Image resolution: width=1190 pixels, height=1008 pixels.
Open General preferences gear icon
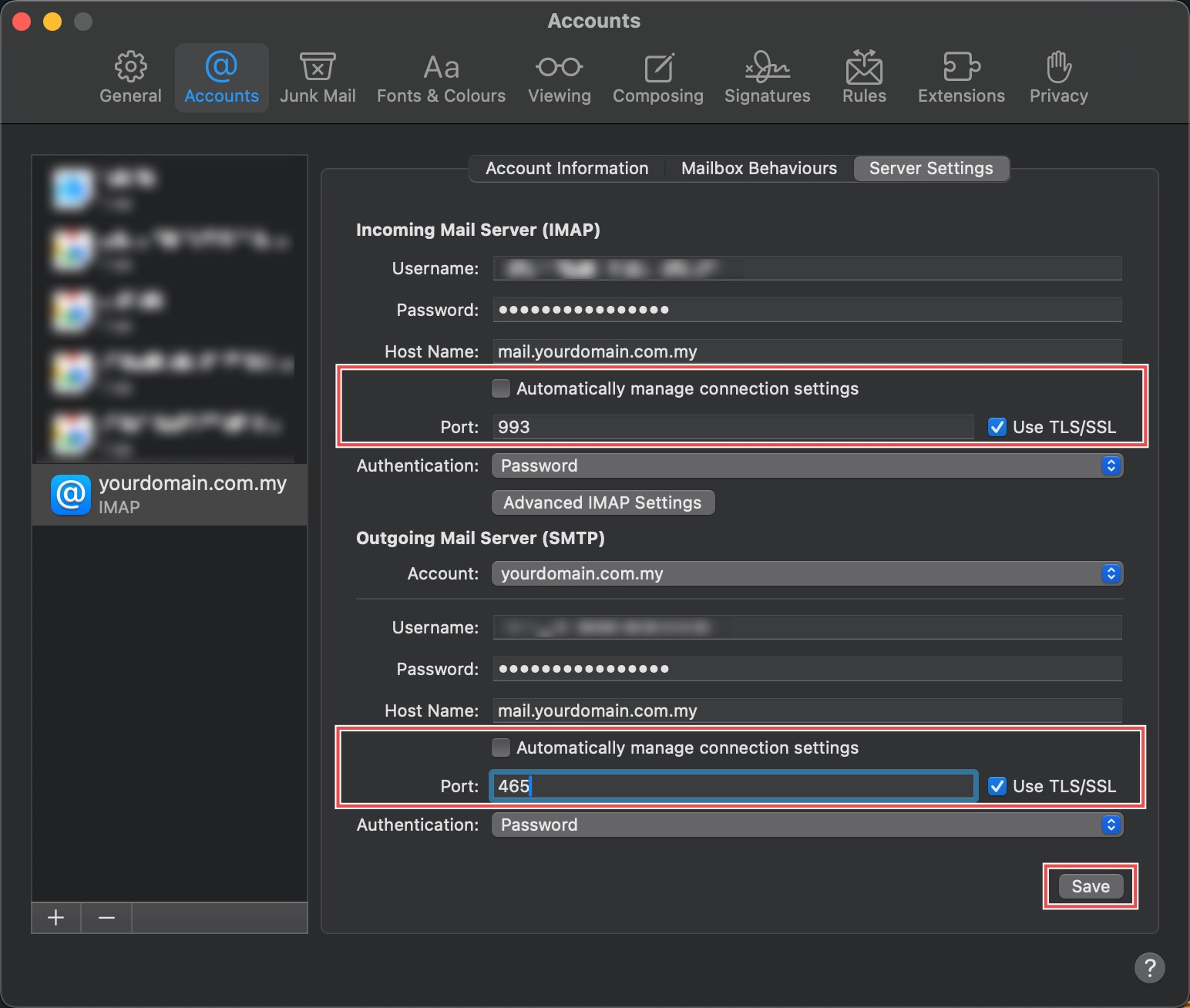pos(130,67)
